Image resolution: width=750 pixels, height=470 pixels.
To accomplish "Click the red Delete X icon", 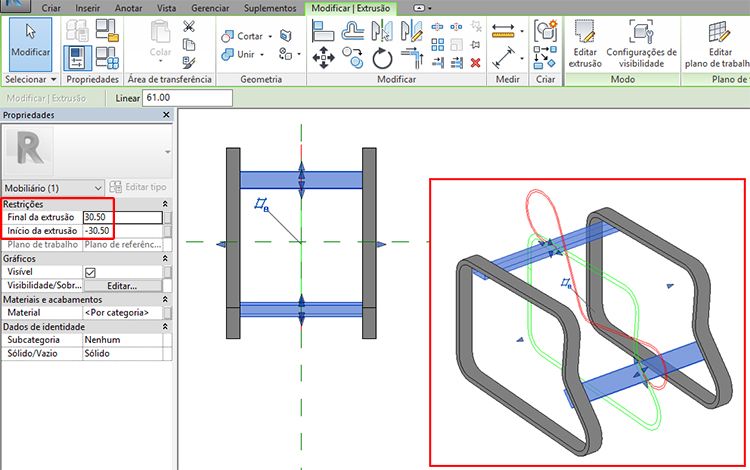I will 475,61.
